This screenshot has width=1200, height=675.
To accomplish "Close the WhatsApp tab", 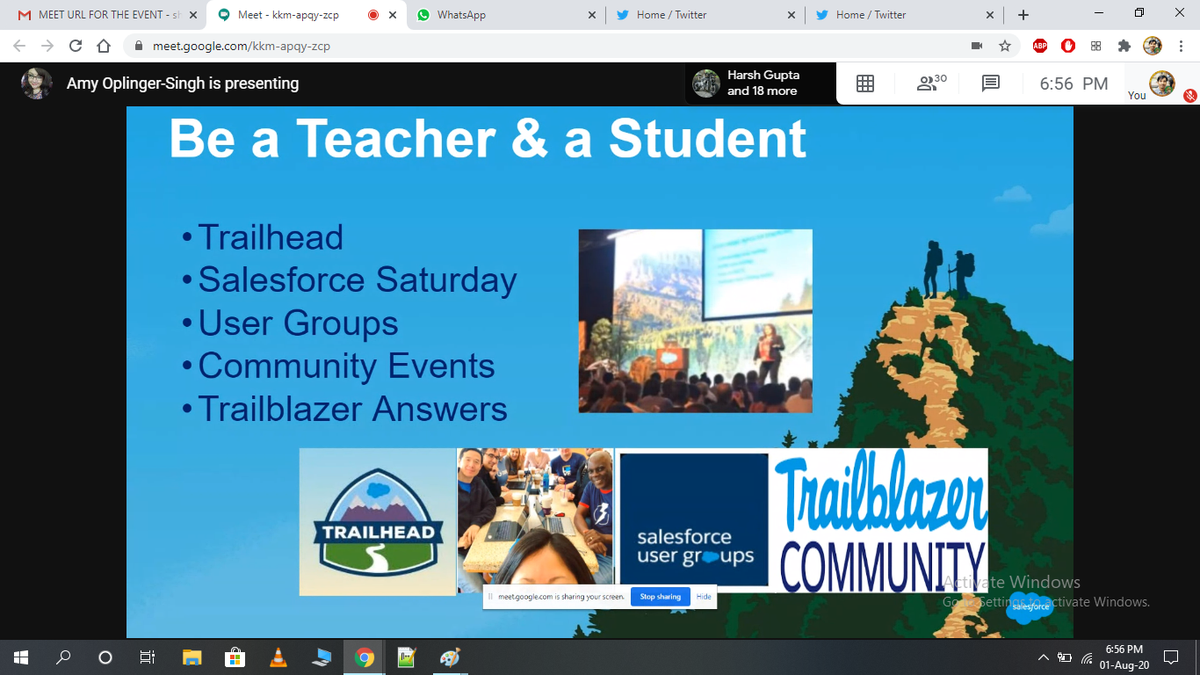I will click(x=592, y=15).
